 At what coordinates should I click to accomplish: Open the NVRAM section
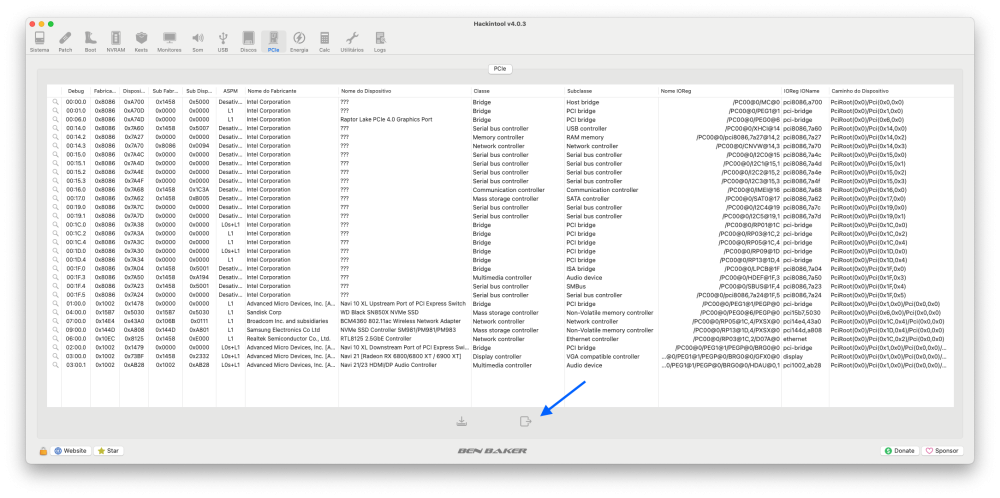click(x=115, y=41)
